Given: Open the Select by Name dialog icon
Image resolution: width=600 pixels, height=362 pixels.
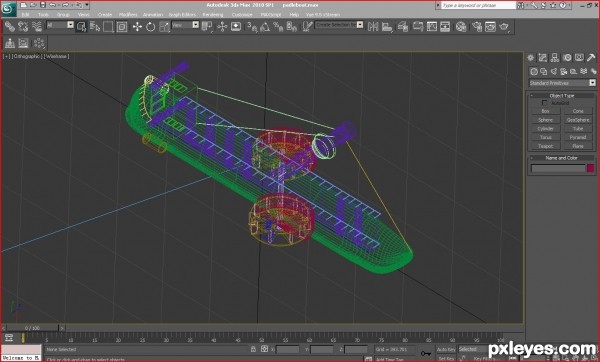Looking at the screenshot, I should 95,26.
